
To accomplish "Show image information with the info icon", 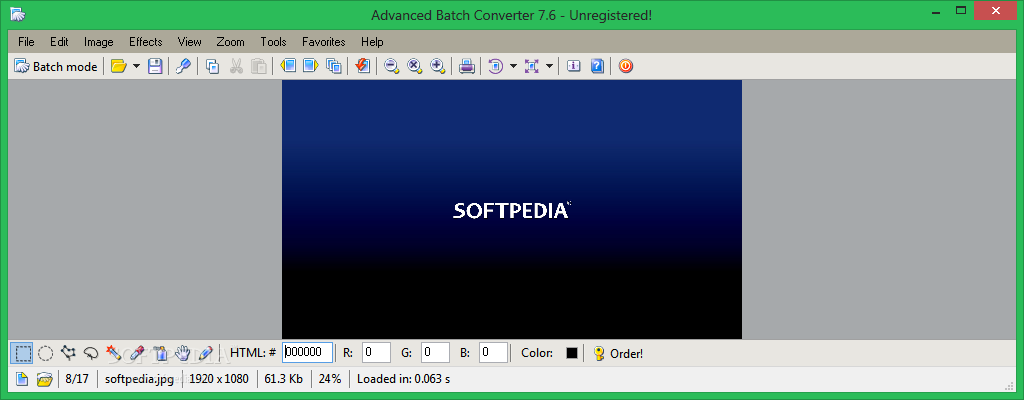I will point(573,66).
